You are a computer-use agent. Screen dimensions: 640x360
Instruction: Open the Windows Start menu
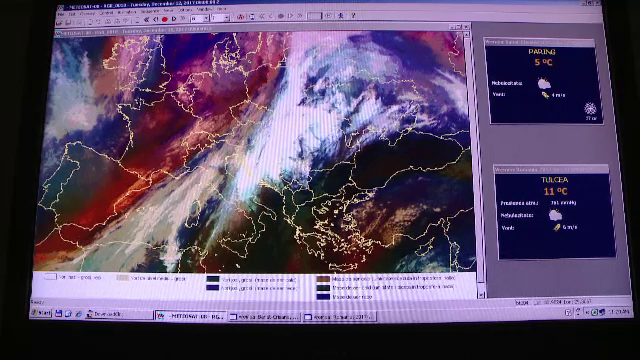click(41, 313)
